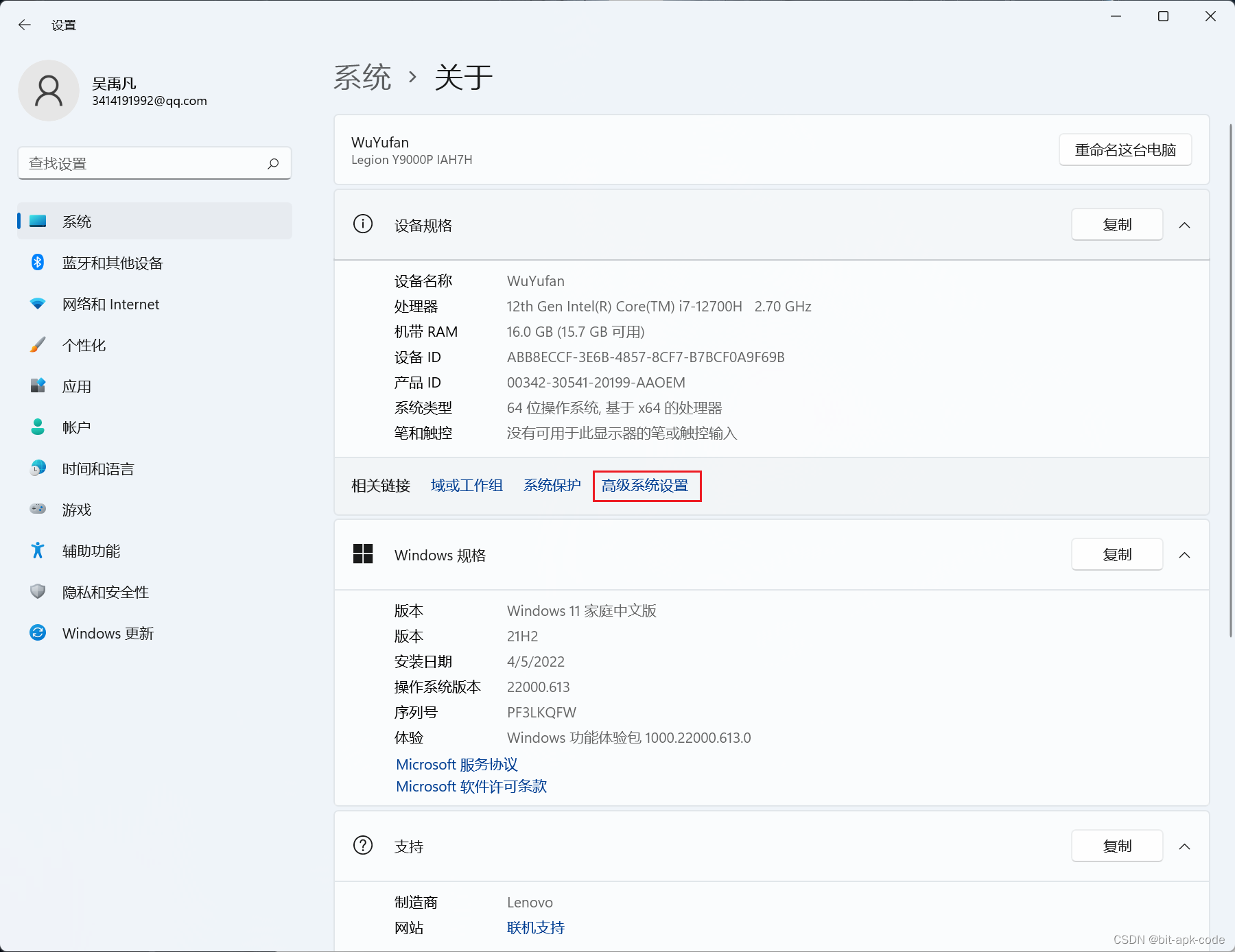Click the search magnifier icon
The width and height of the screenshot is (1235, 952).
[273, 163]
